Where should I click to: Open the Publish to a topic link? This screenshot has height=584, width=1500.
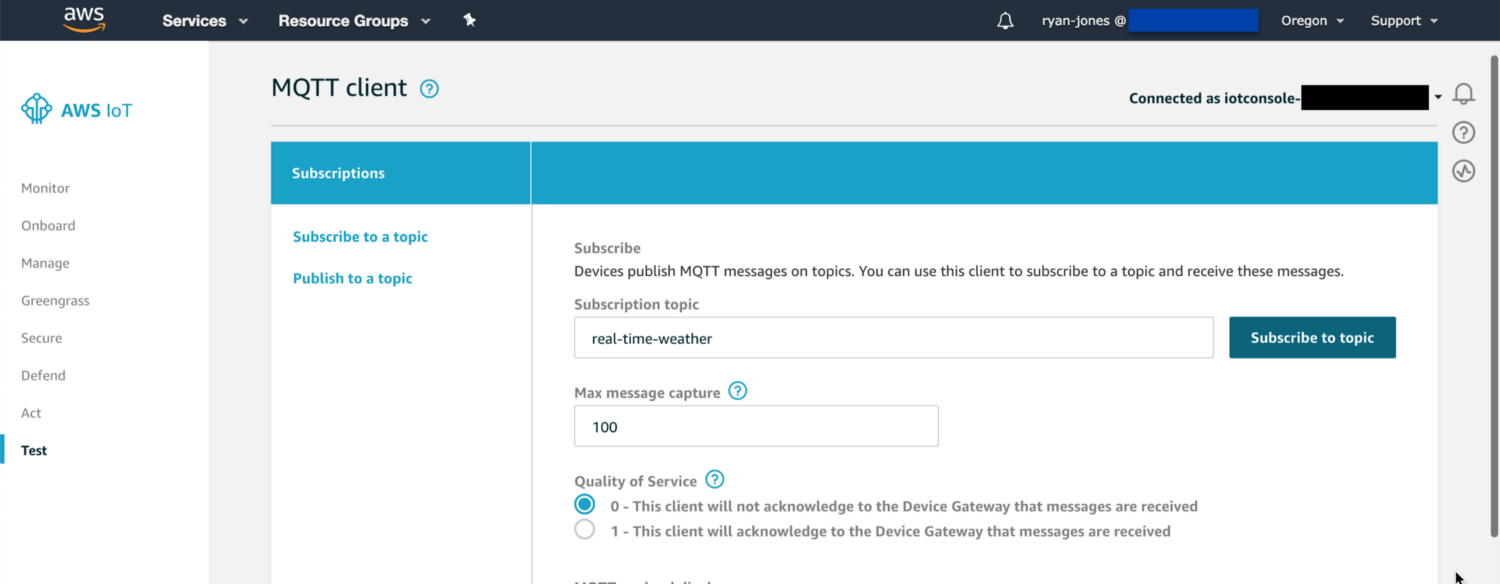coord(353,278)
